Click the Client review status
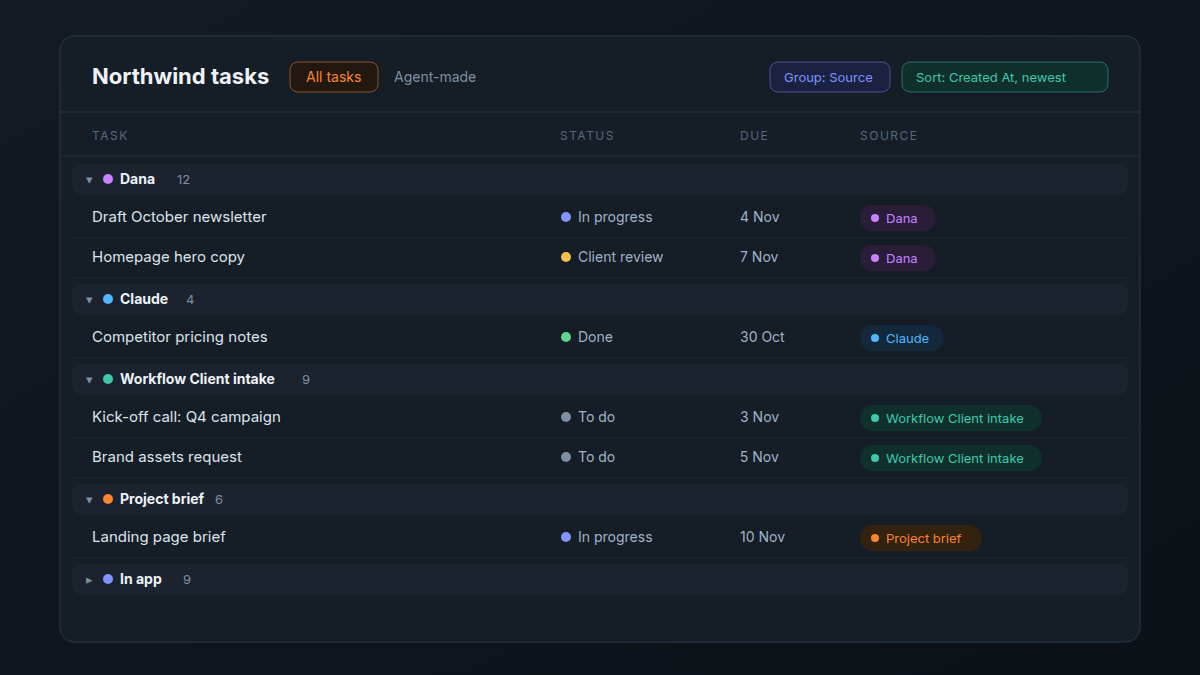Screen dimensions: 1200x675 click(x=612, y=257)
